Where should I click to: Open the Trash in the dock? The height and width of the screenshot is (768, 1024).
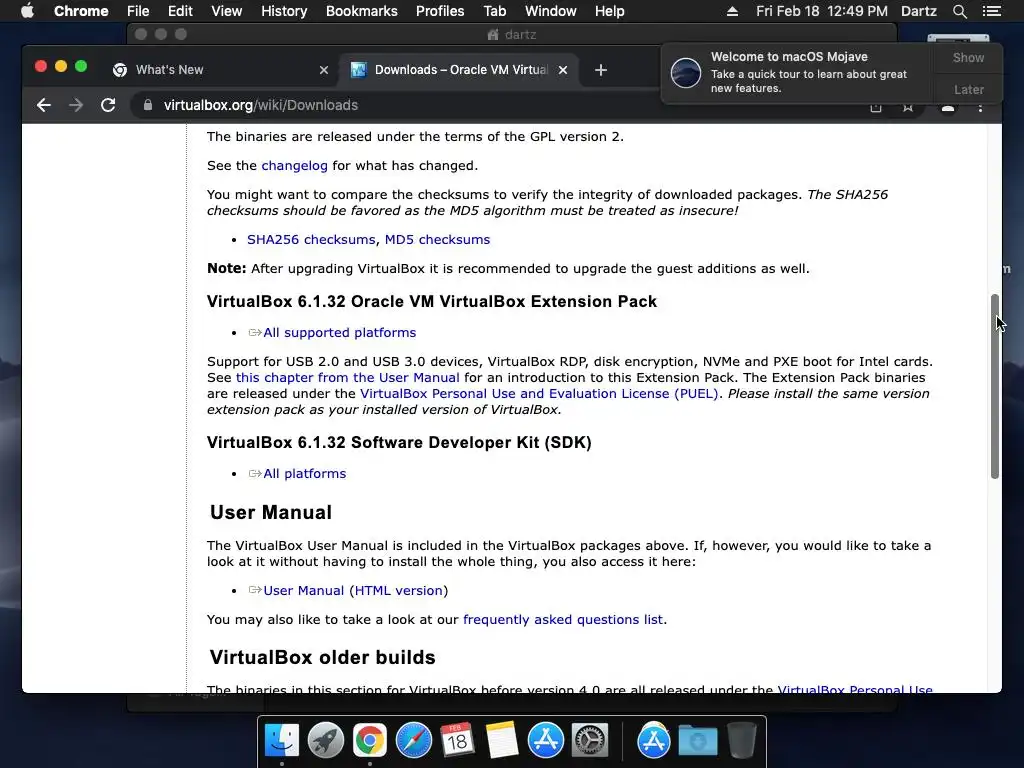[x=742, y=741]
